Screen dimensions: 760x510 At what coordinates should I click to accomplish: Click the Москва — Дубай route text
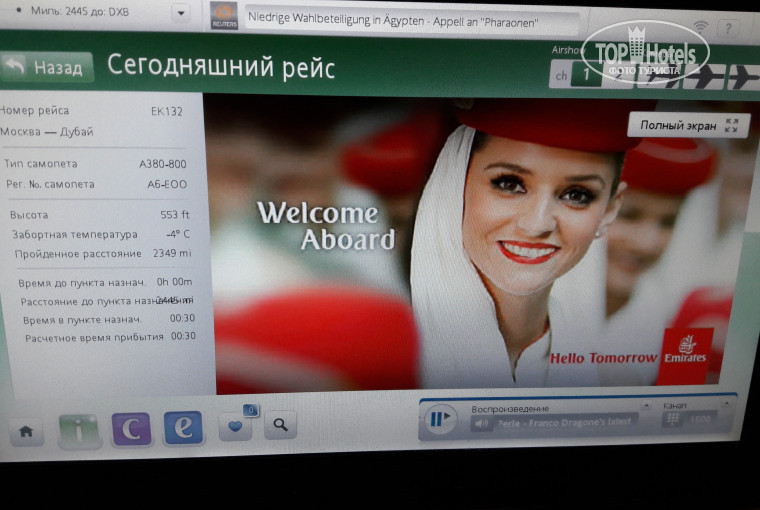47,132
